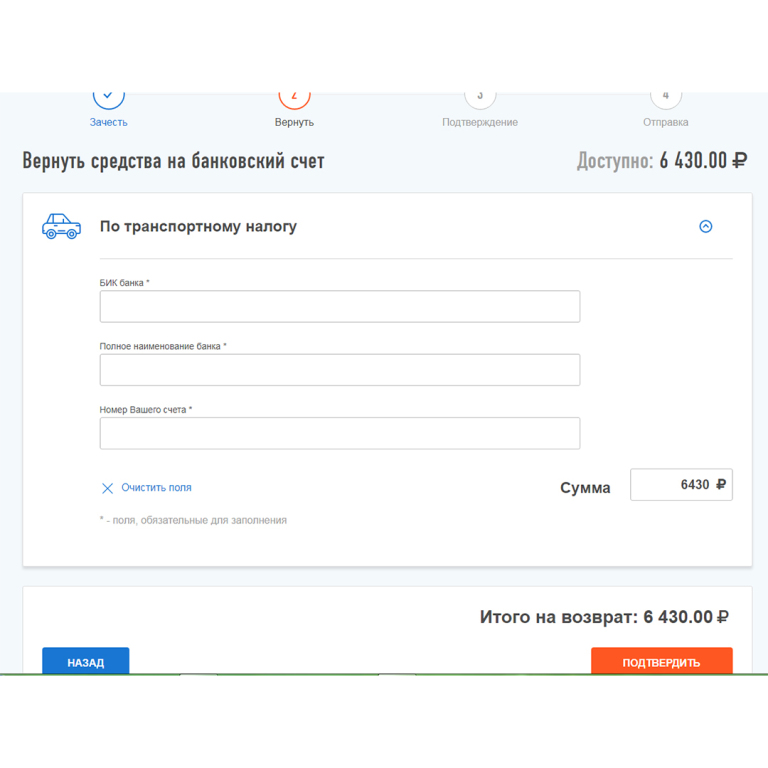
Task: Select the Вернуть step label
Action: (294, 122)
